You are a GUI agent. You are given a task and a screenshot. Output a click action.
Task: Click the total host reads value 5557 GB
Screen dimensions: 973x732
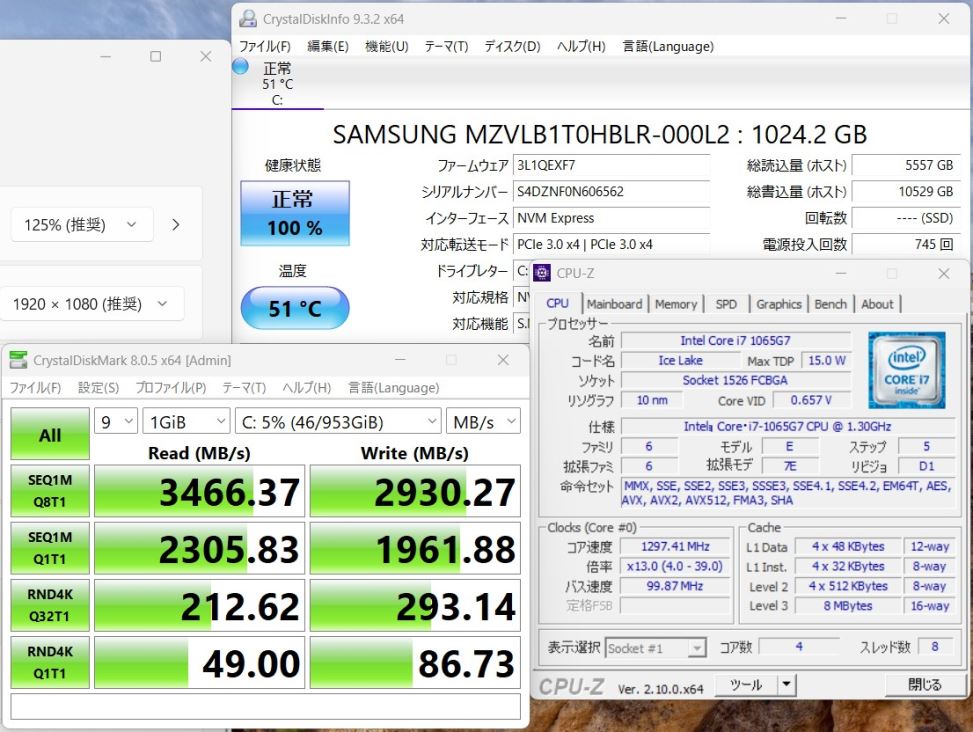[x=905, y=166]
